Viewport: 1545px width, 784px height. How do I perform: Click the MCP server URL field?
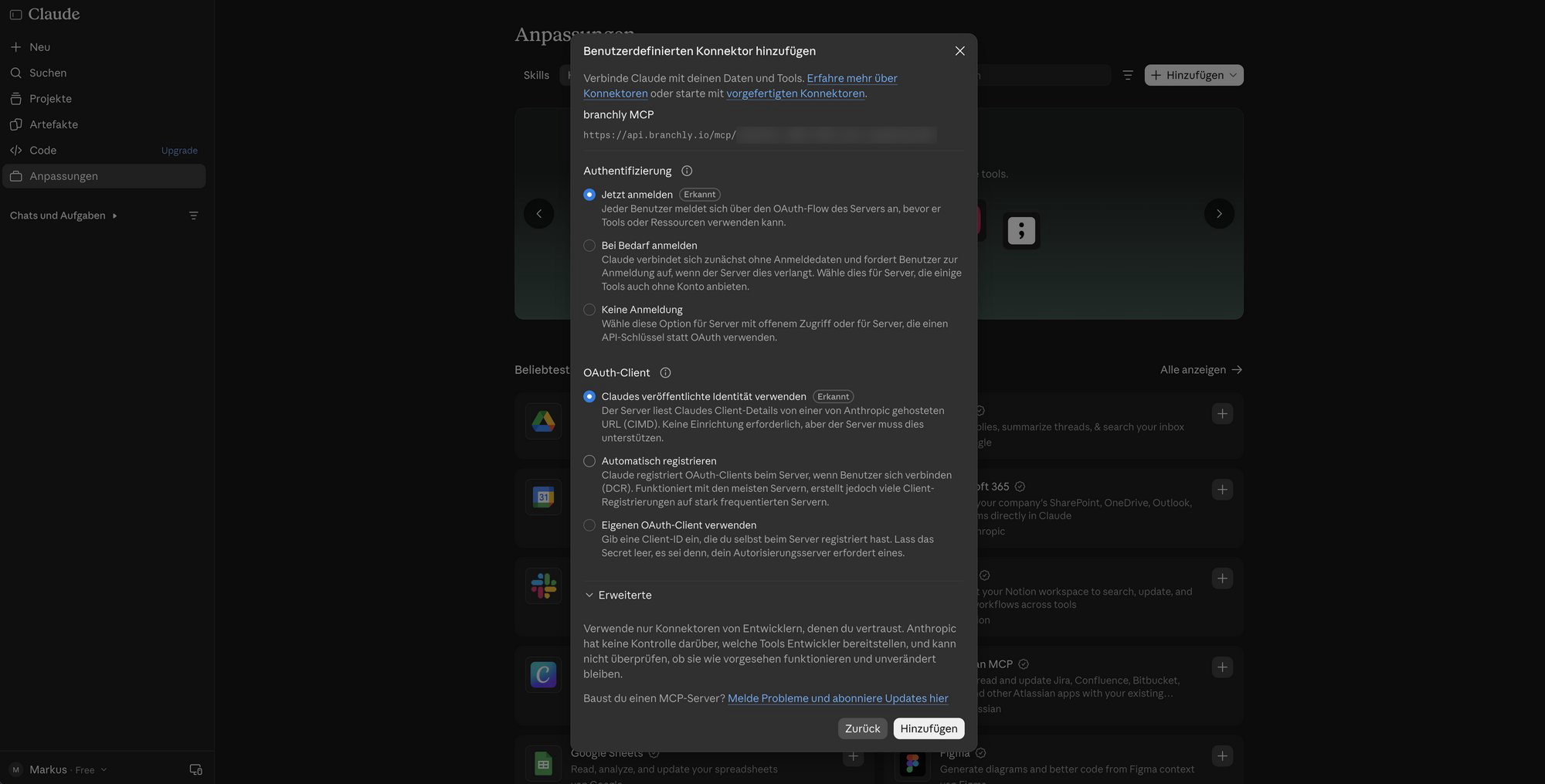click(759, 135)
